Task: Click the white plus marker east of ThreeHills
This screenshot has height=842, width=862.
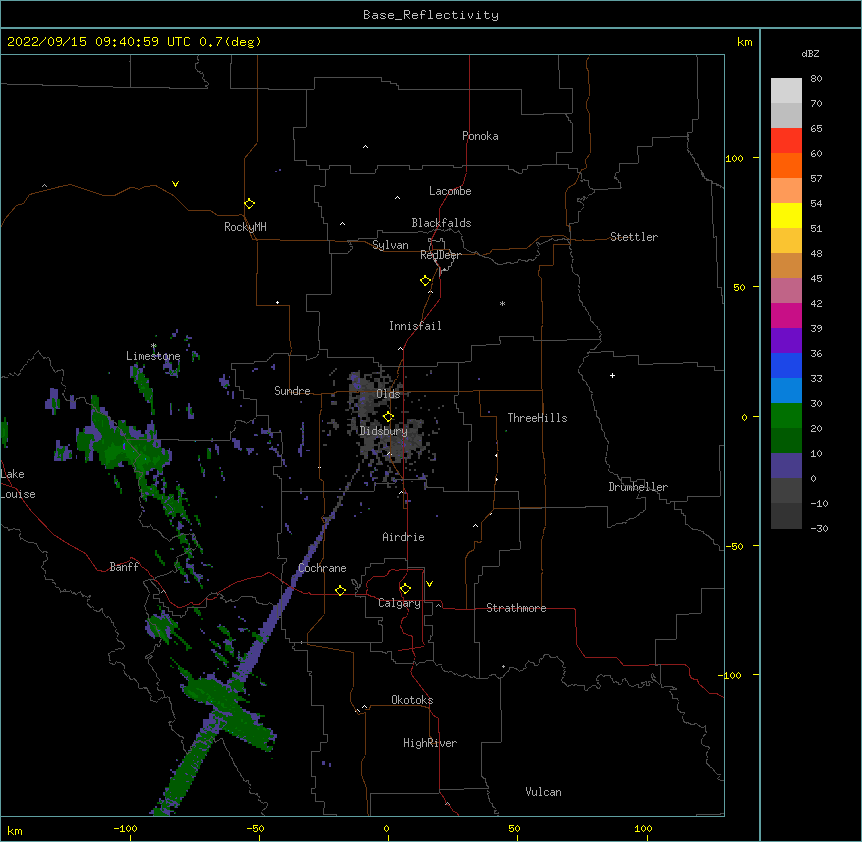Action: [x=612, y=375]
